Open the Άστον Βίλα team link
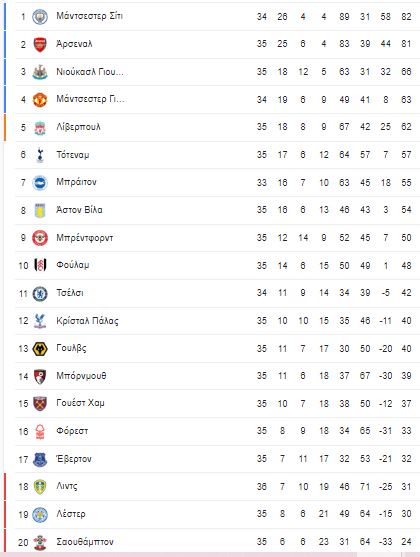The width and height of the screenshot is (420, 557). (79, 210)
